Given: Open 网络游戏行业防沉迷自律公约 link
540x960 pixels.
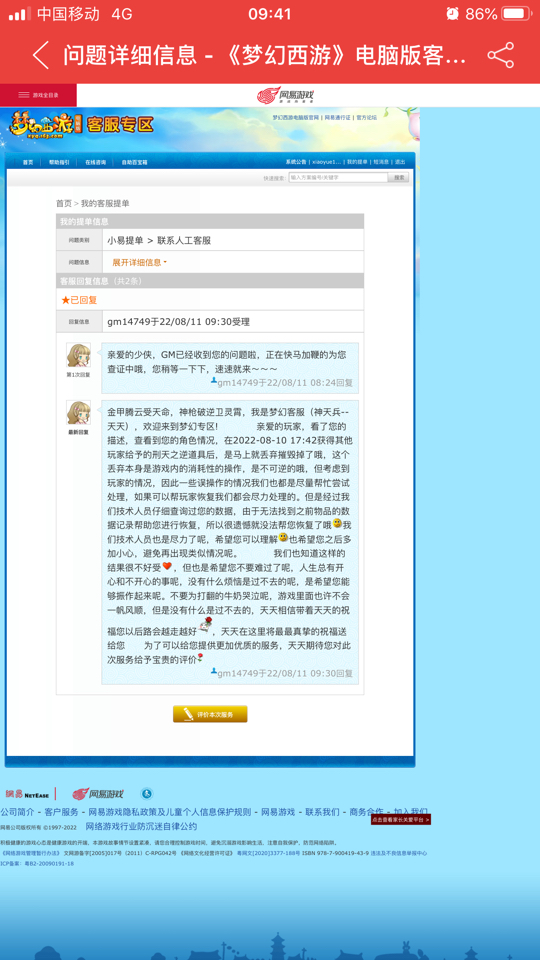Looking at the screenshot, I should tap(141, 827).
